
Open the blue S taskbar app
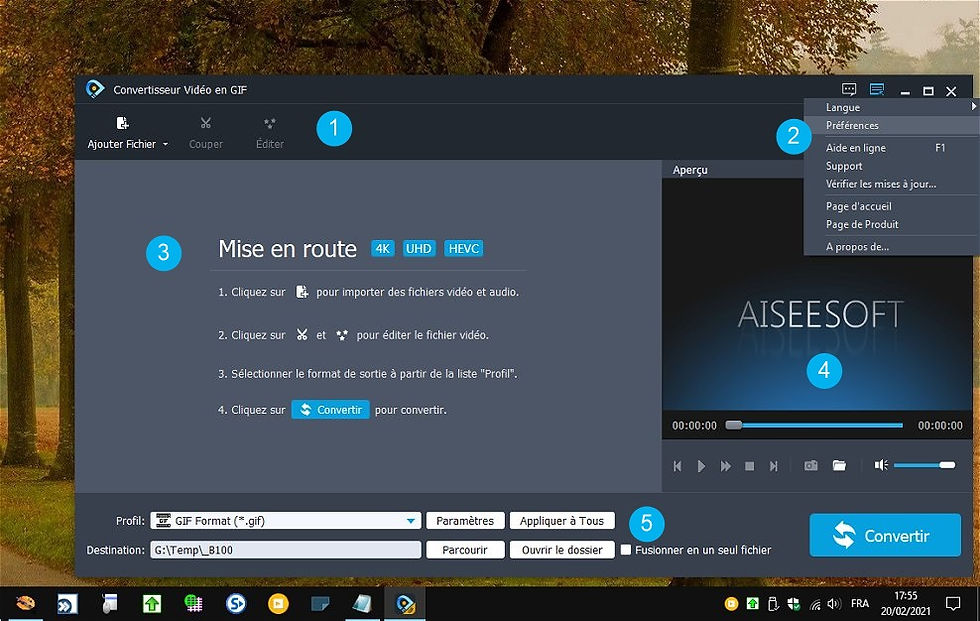pos(236,604)
